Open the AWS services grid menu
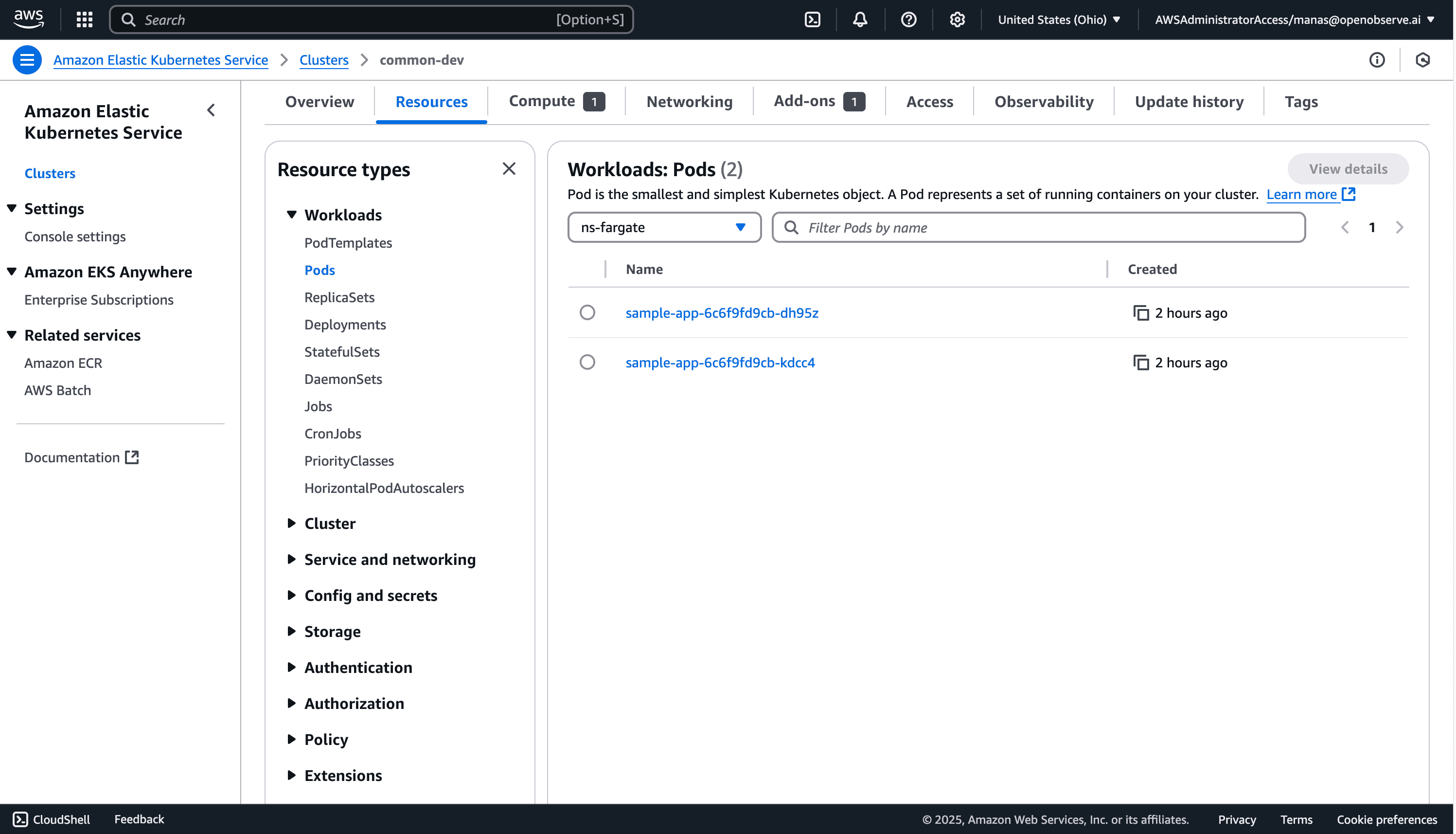 85,19
